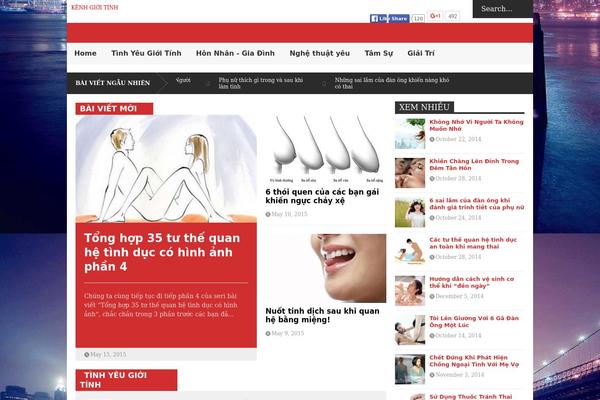The width and height of the screenshot is (600, 400).
Task: Click the sidebar date December 5, 2014
Action: (x=459, y=296)
